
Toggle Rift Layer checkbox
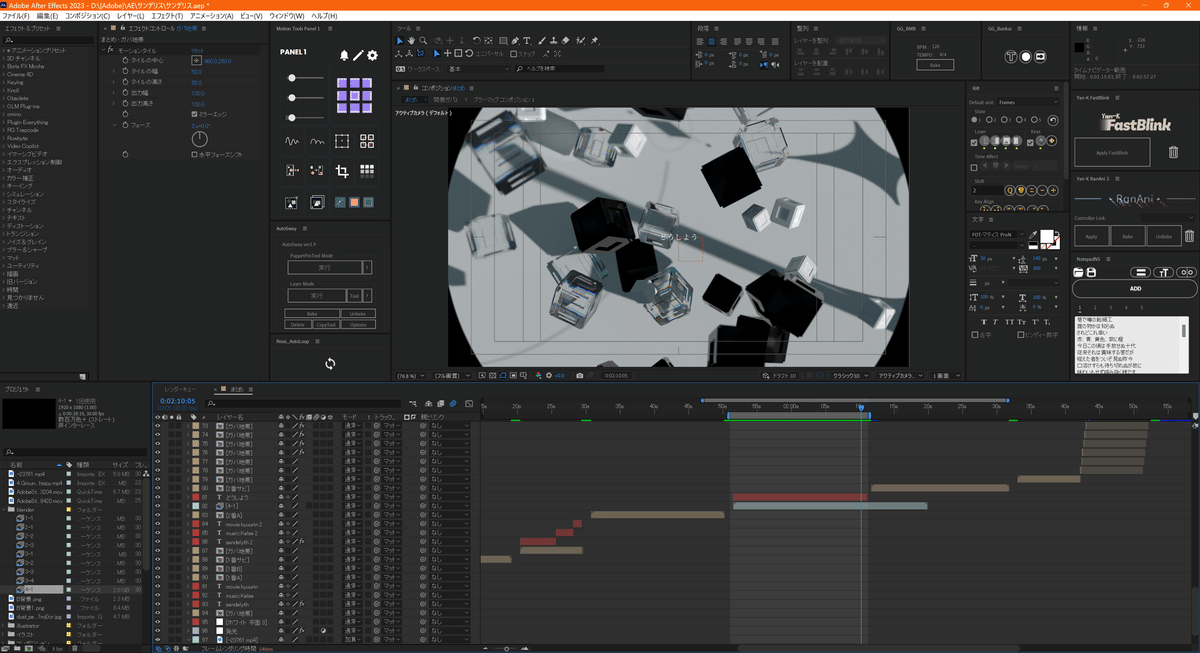click(x=974, y=142)
